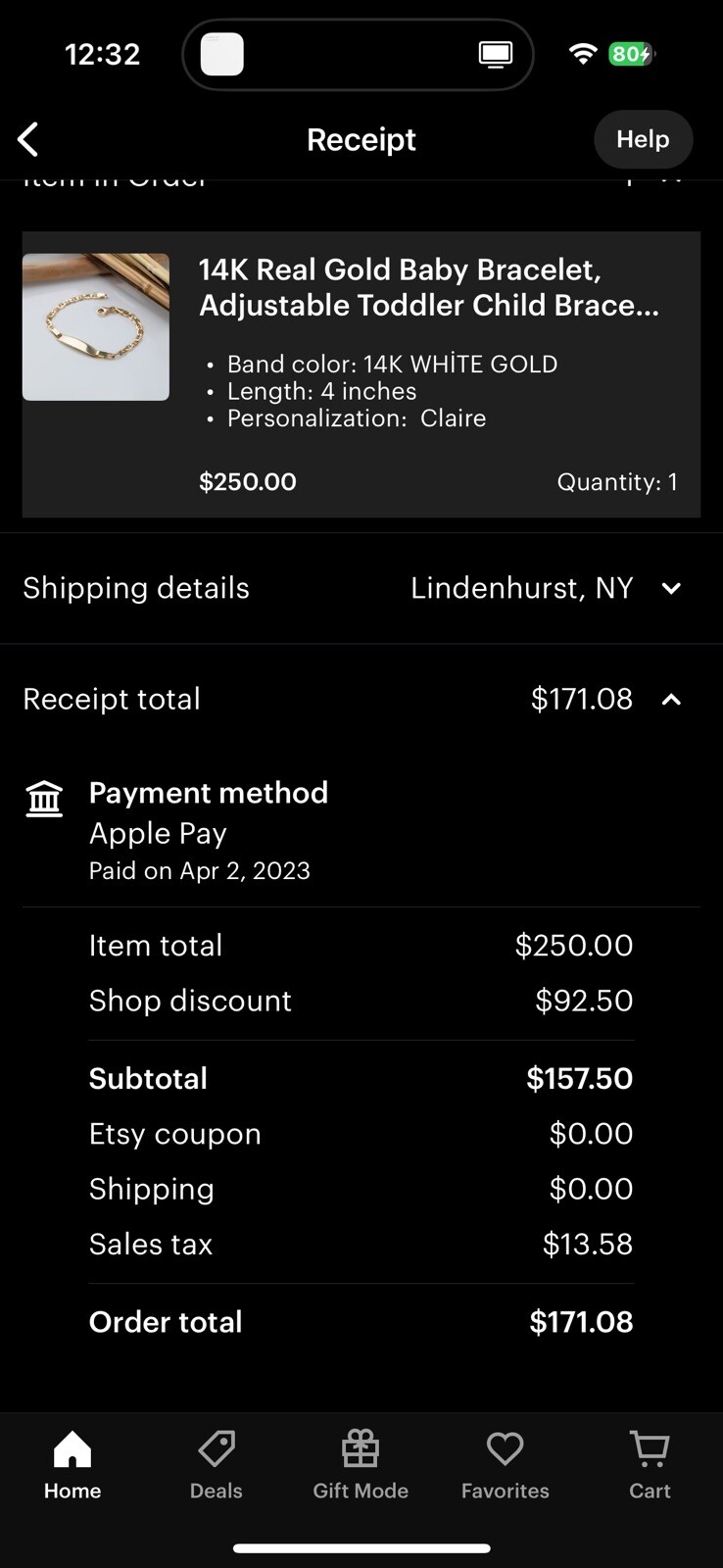
Task: Expand Shipping details chevron
Action: pos(671,588)
